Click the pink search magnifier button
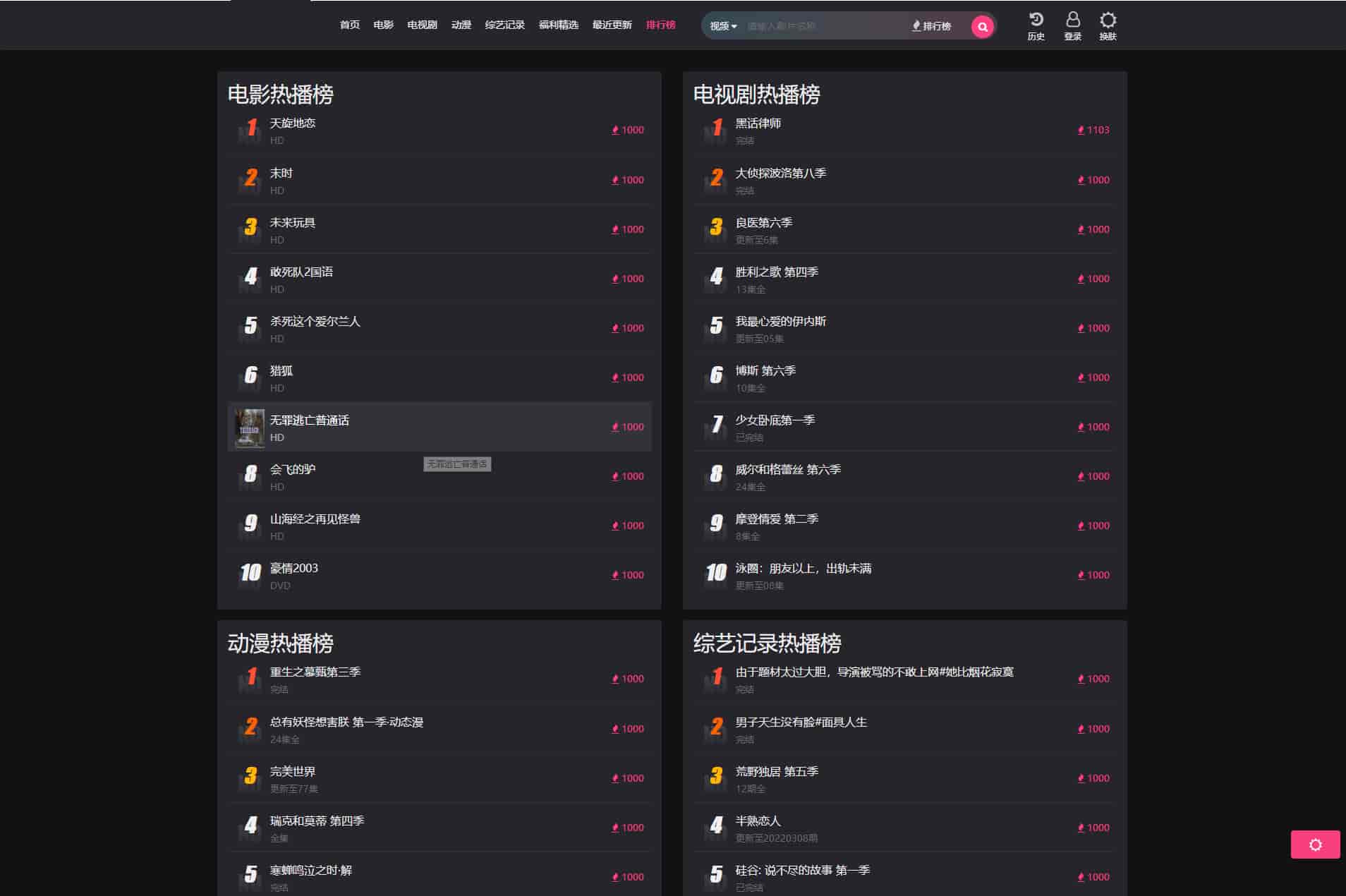1346x896 pixels. coord(982,27)
